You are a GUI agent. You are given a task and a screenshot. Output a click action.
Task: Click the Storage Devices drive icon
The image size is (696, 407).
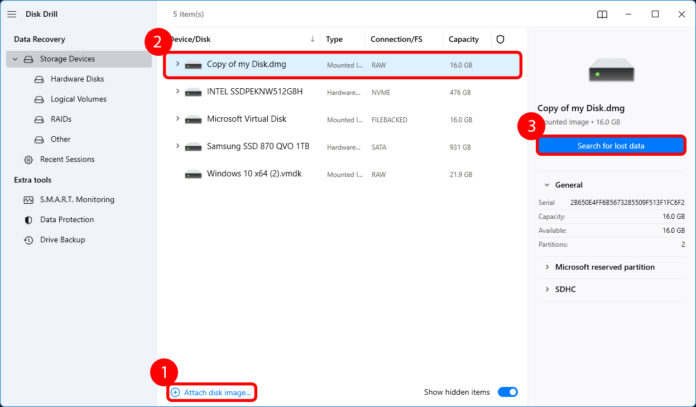click(x=28, y=59)
